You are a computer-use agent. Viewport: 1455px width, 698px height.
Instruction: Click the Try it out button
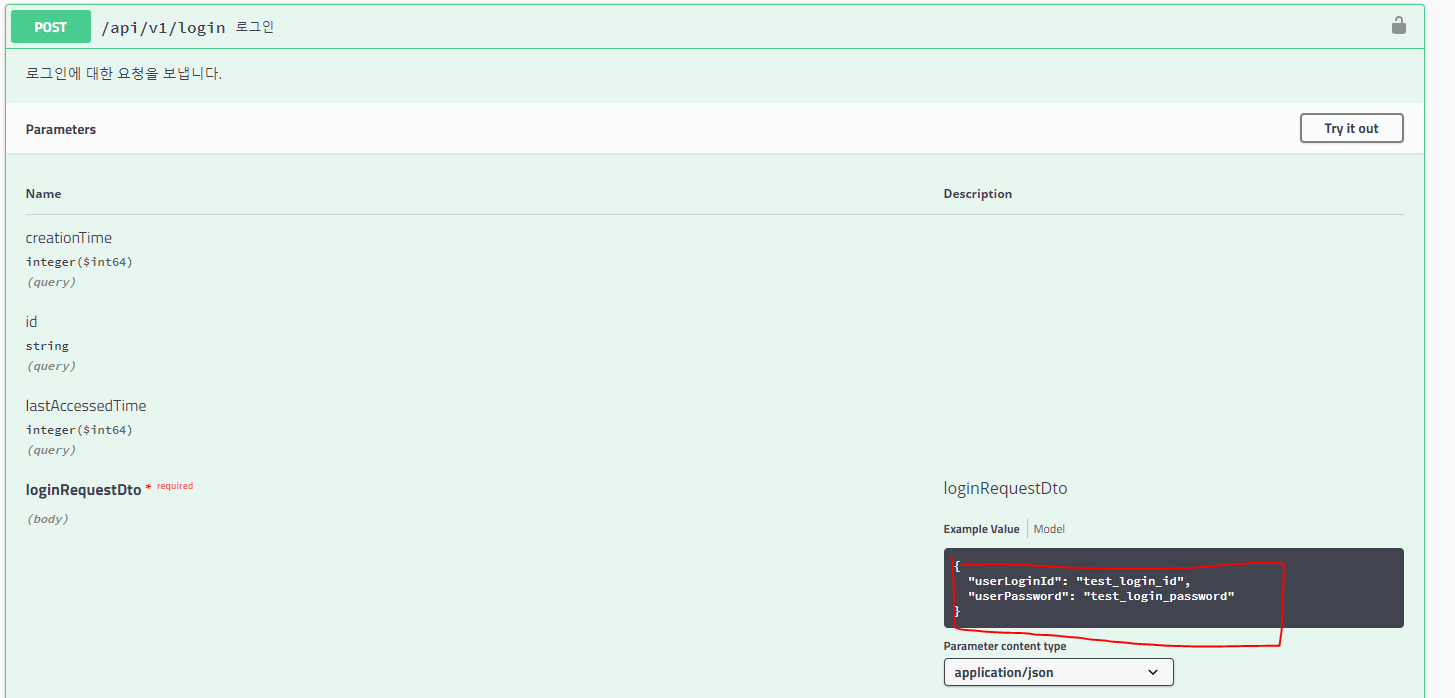pyautogui.click(x=1351, y=128)
